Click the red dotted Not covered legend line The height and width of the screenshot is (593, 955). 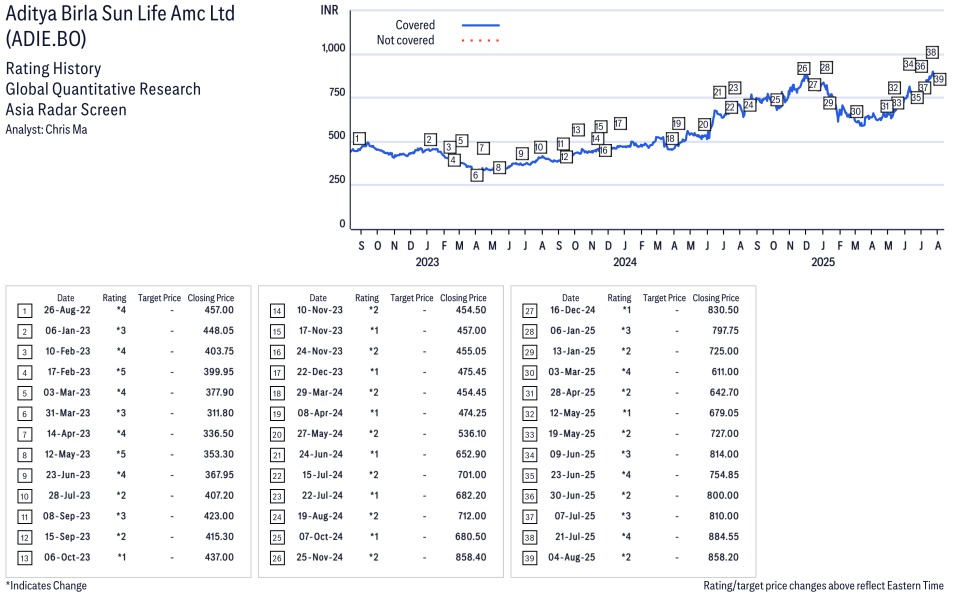(481, 41)
